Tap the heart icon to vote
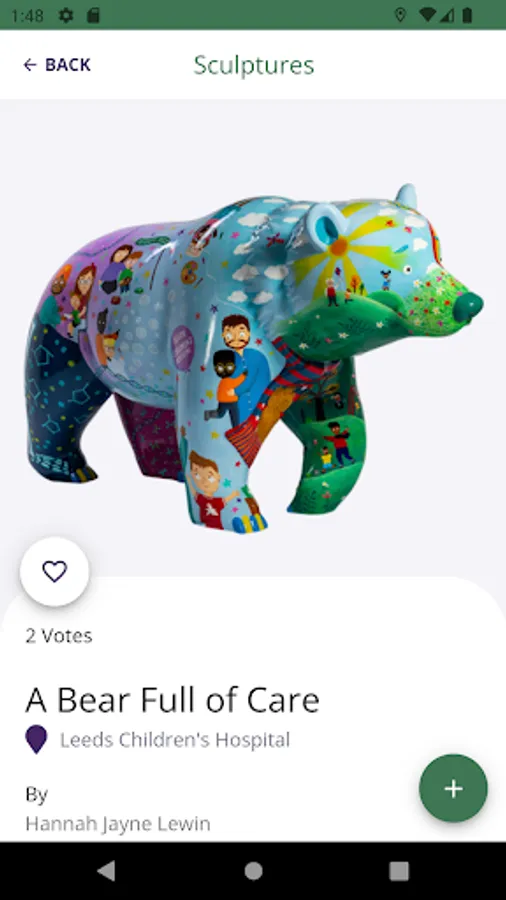Viewport: 506px width, 900px height. 55,571
